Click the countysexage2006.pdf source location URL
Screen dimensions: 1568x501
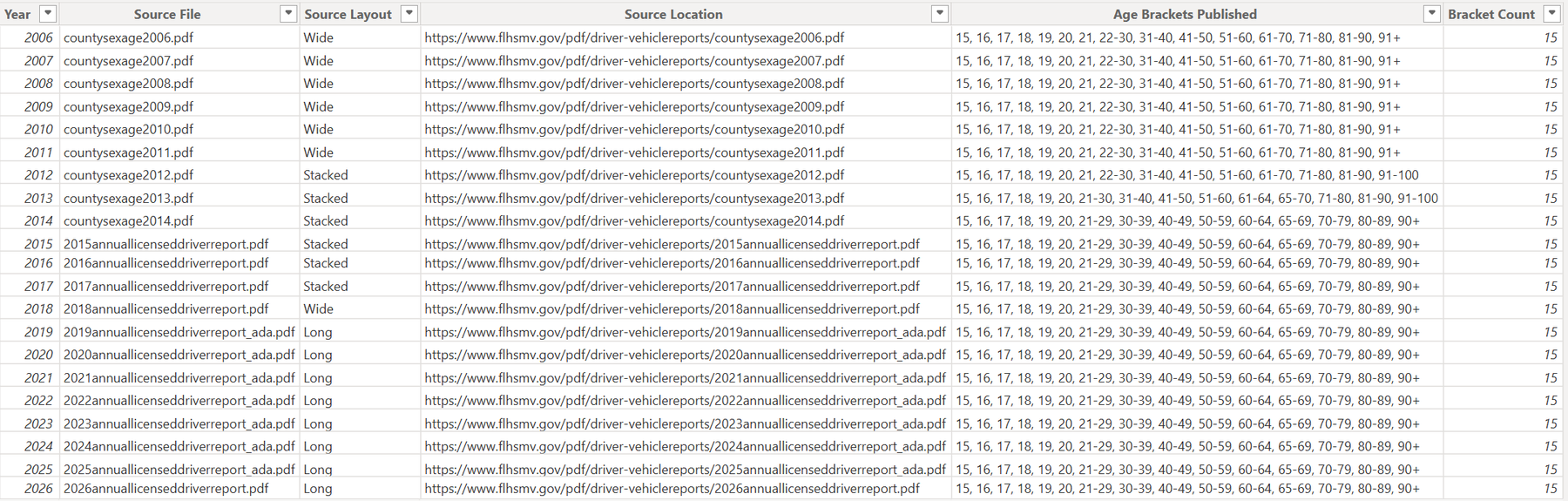(x=634, y=37)
